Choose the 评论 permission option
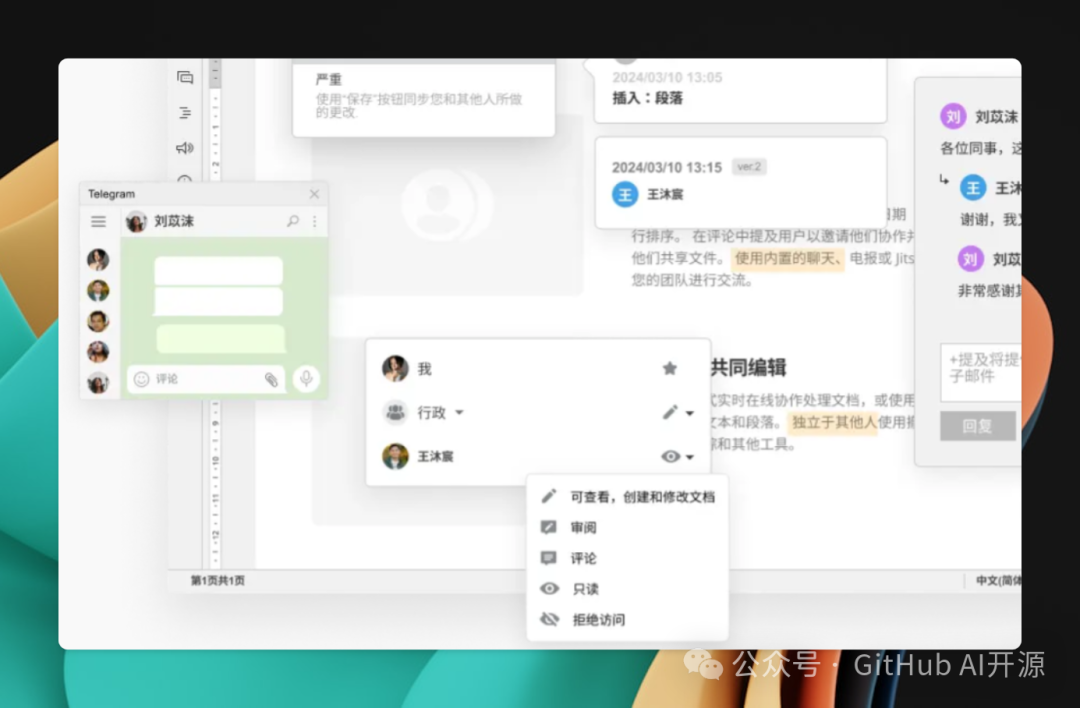The image size is (1080, 708). (627, 559)
